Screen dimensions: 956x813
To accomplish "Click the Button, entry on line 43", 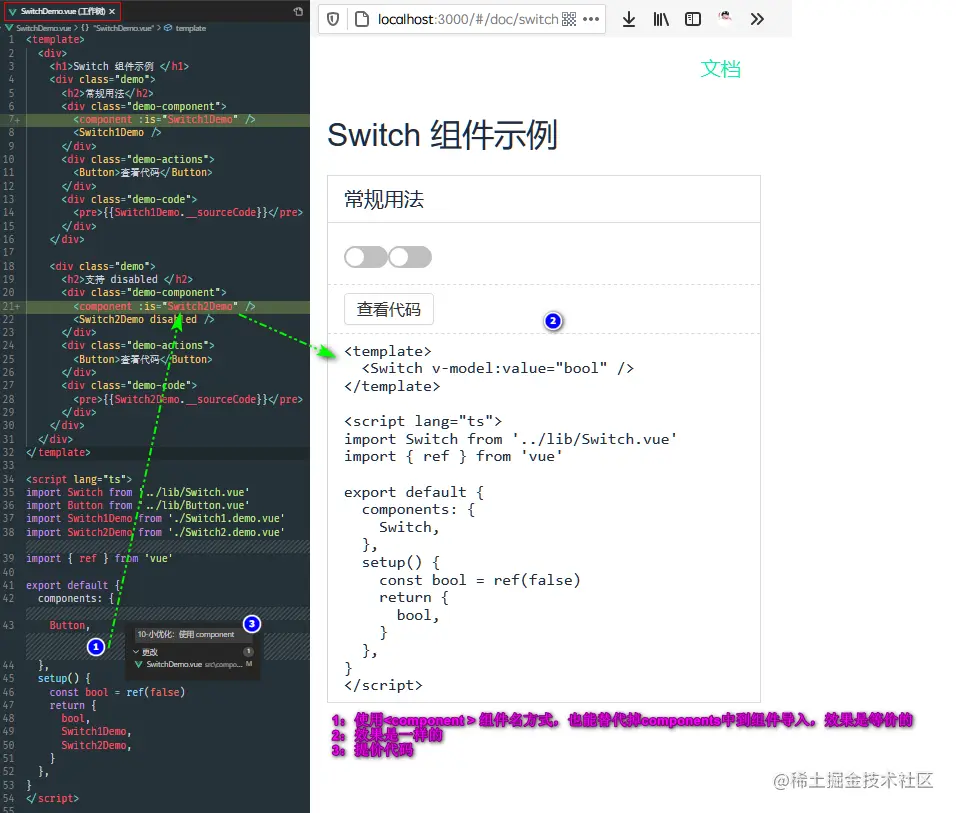I will [70, 625].
